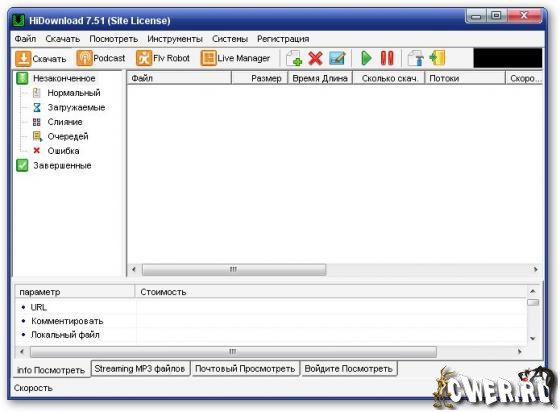Launch Flv Robot from toolbar
The width and height of the screenshot is (560, 412).
[x=163, y=58]
